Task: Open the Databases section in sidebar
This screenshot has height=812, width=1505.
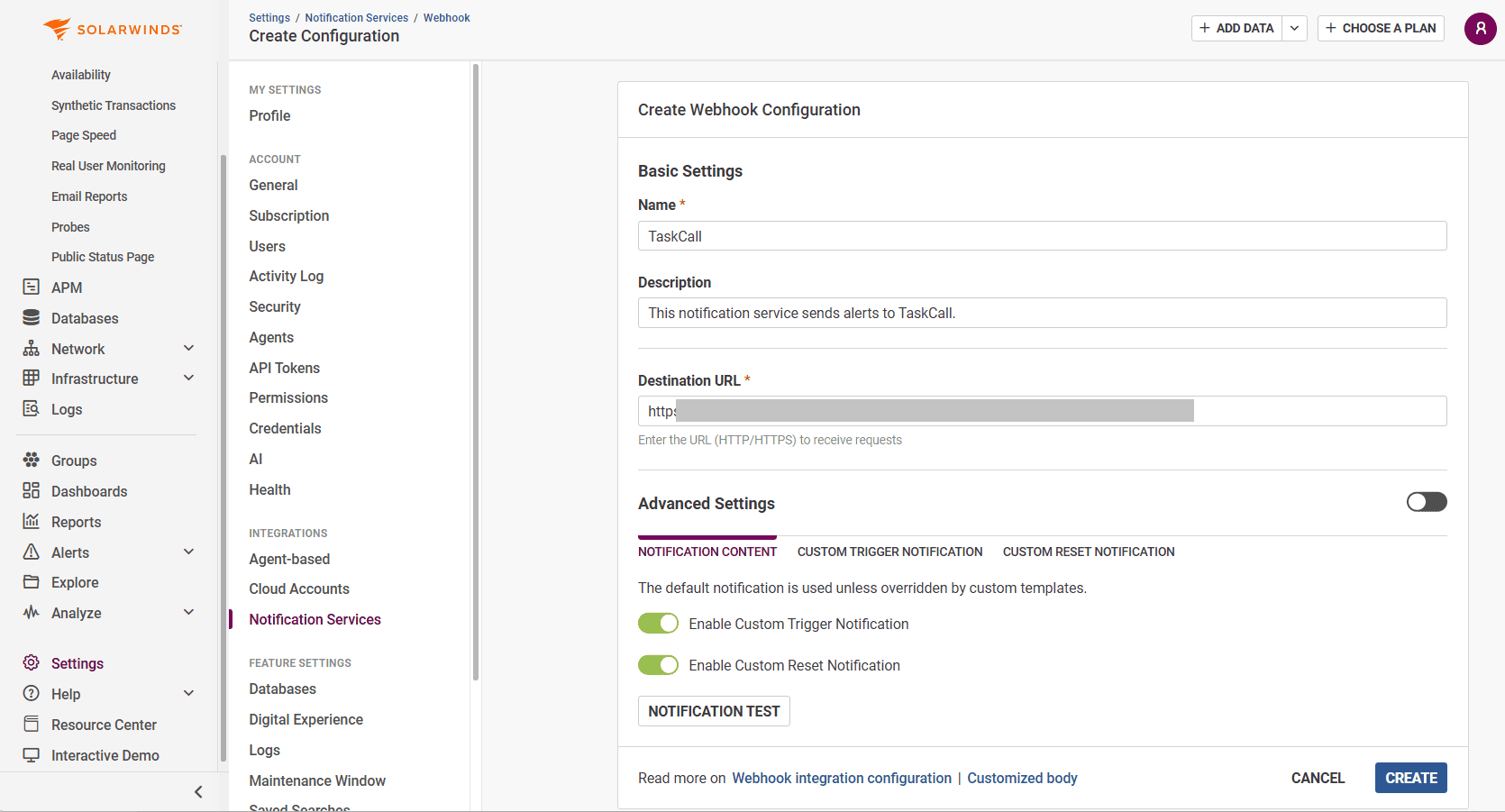Action: click(x=84, y=317)
